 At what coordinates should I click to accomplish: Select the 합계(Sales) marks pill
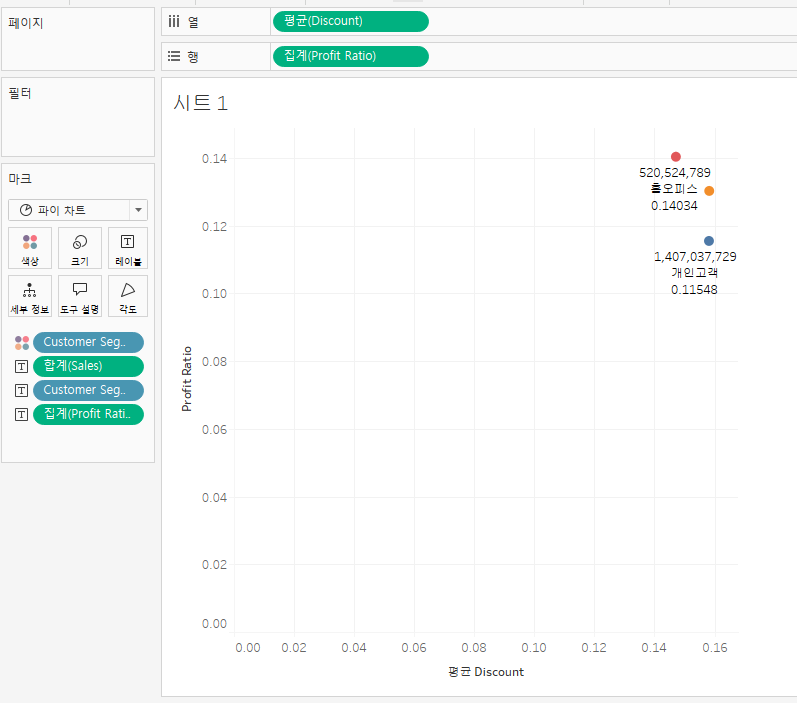tap(88, 366)
